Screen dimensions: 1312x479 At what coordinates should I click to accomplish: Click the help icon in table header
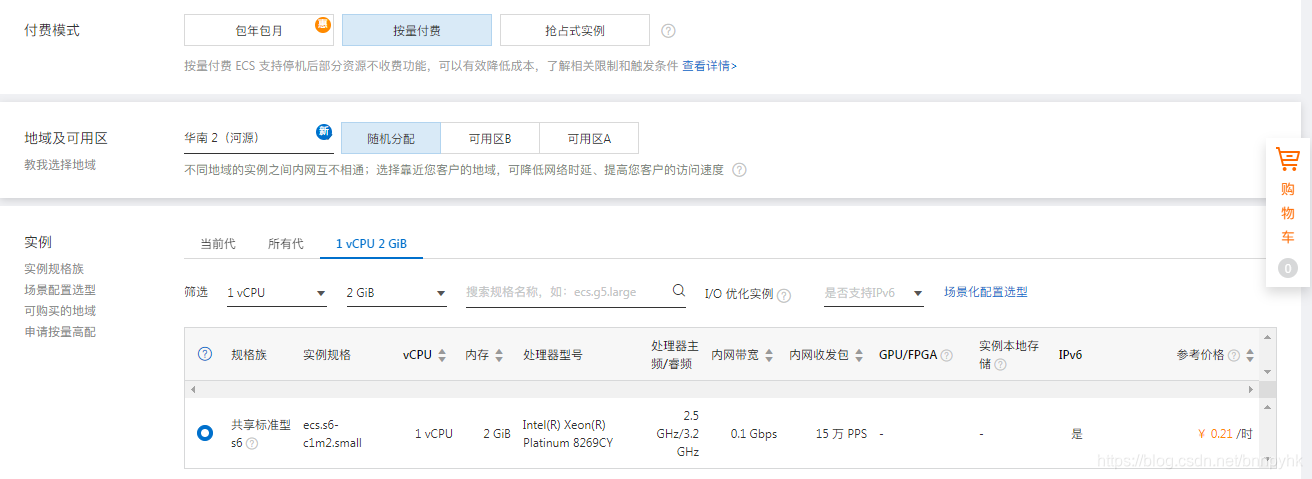pyautogui.click(x=205, y=354)
